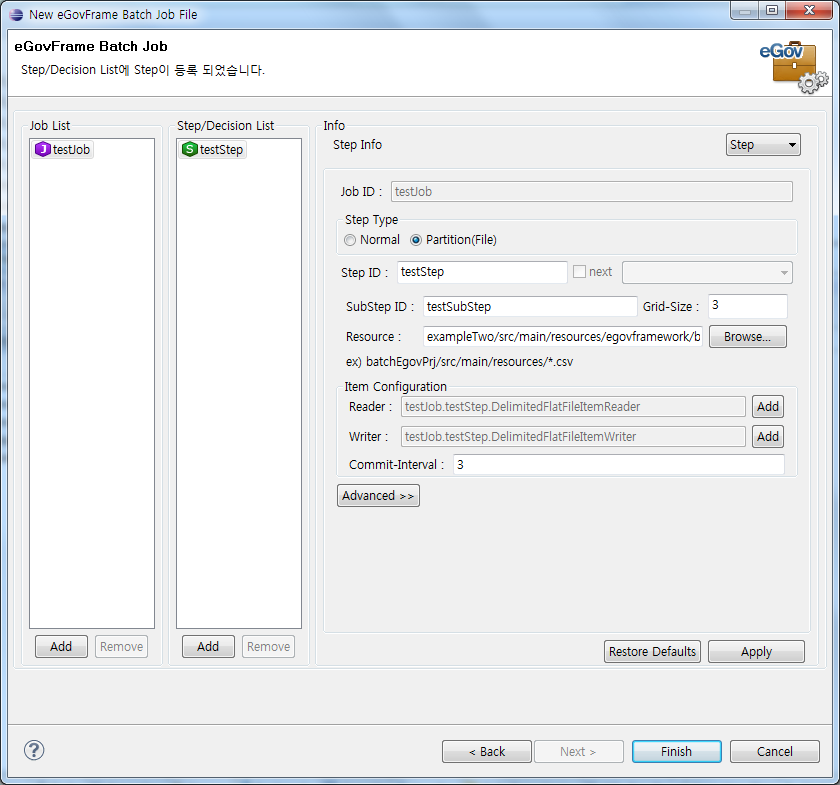The image size is (840, 785).
Task: Maximize the dialog window
Action: point(772,10)
